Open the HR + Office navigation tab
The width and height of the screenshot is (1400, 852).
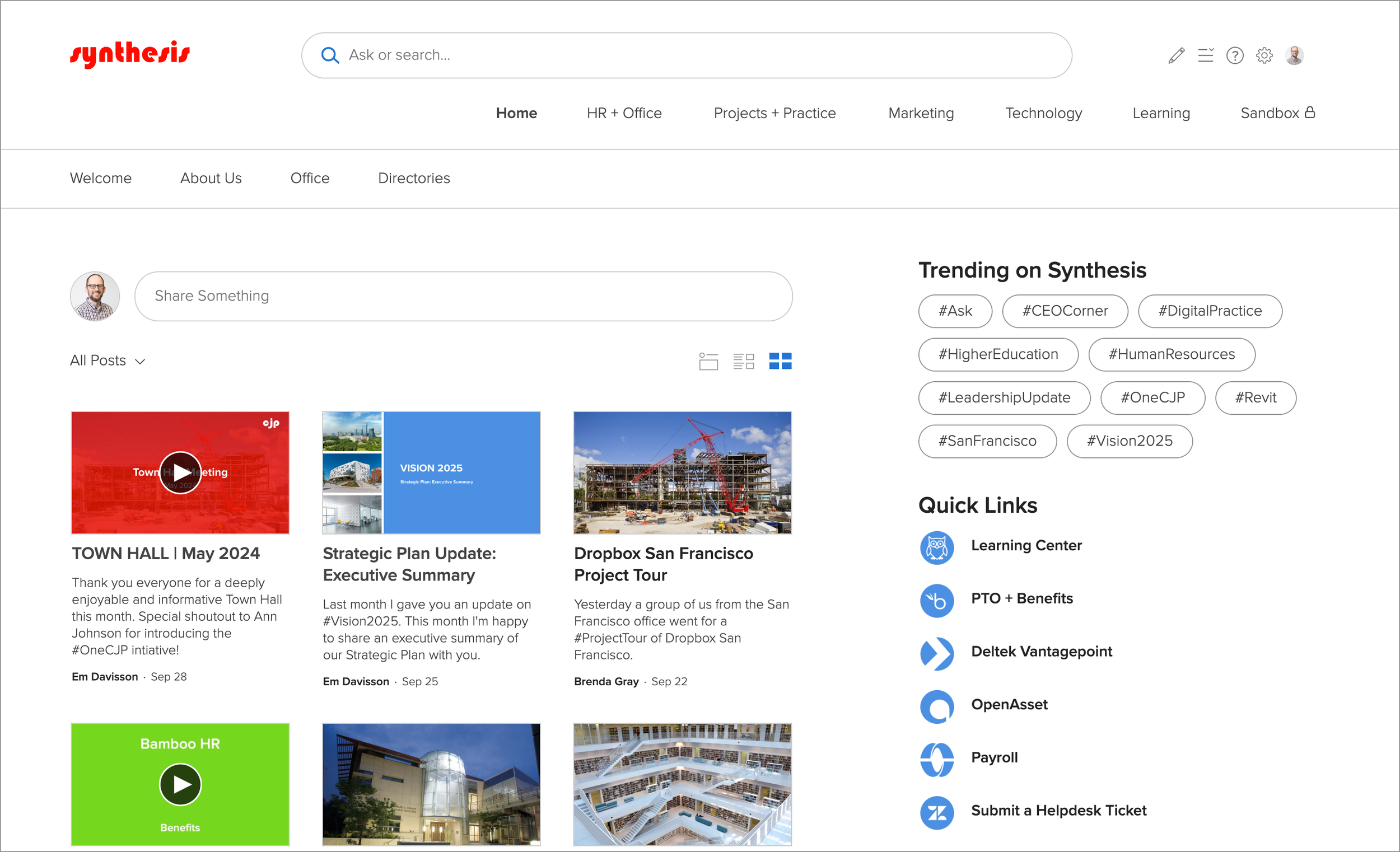(624, 113)
